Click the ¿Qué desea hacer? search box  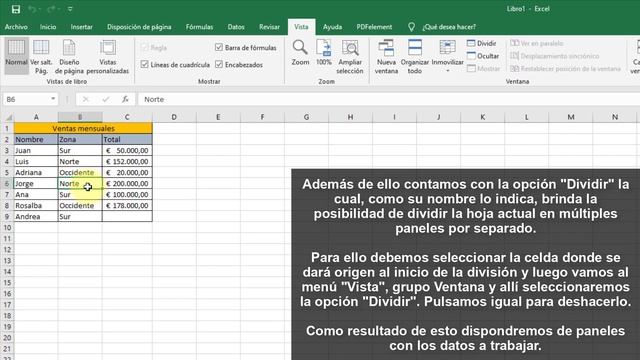[x=449, y=27]
